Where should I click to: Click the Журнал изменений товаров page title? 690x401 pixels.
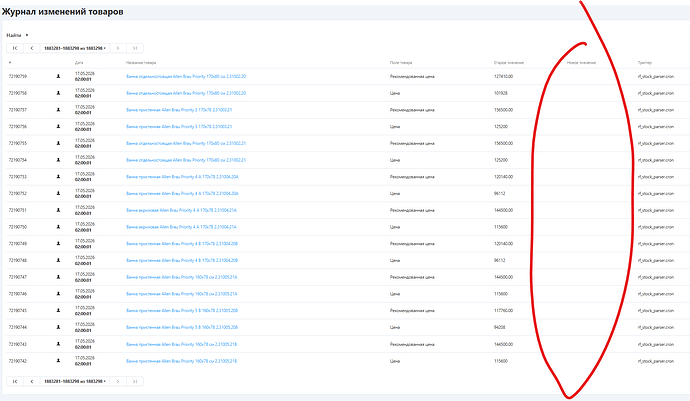62,12
